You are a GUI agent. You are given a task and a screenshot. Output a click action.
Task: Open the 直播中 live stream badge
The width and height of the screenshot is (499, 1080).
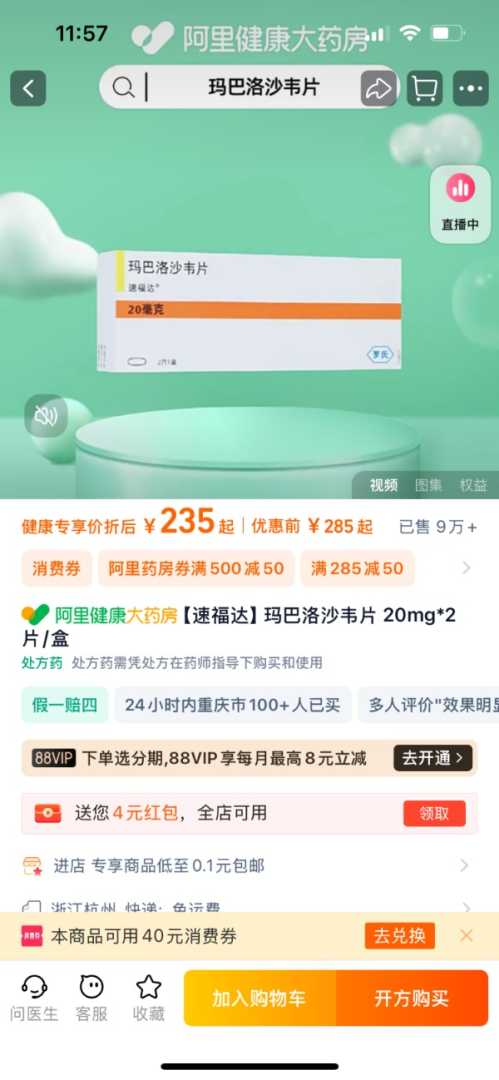coord(460,204)
